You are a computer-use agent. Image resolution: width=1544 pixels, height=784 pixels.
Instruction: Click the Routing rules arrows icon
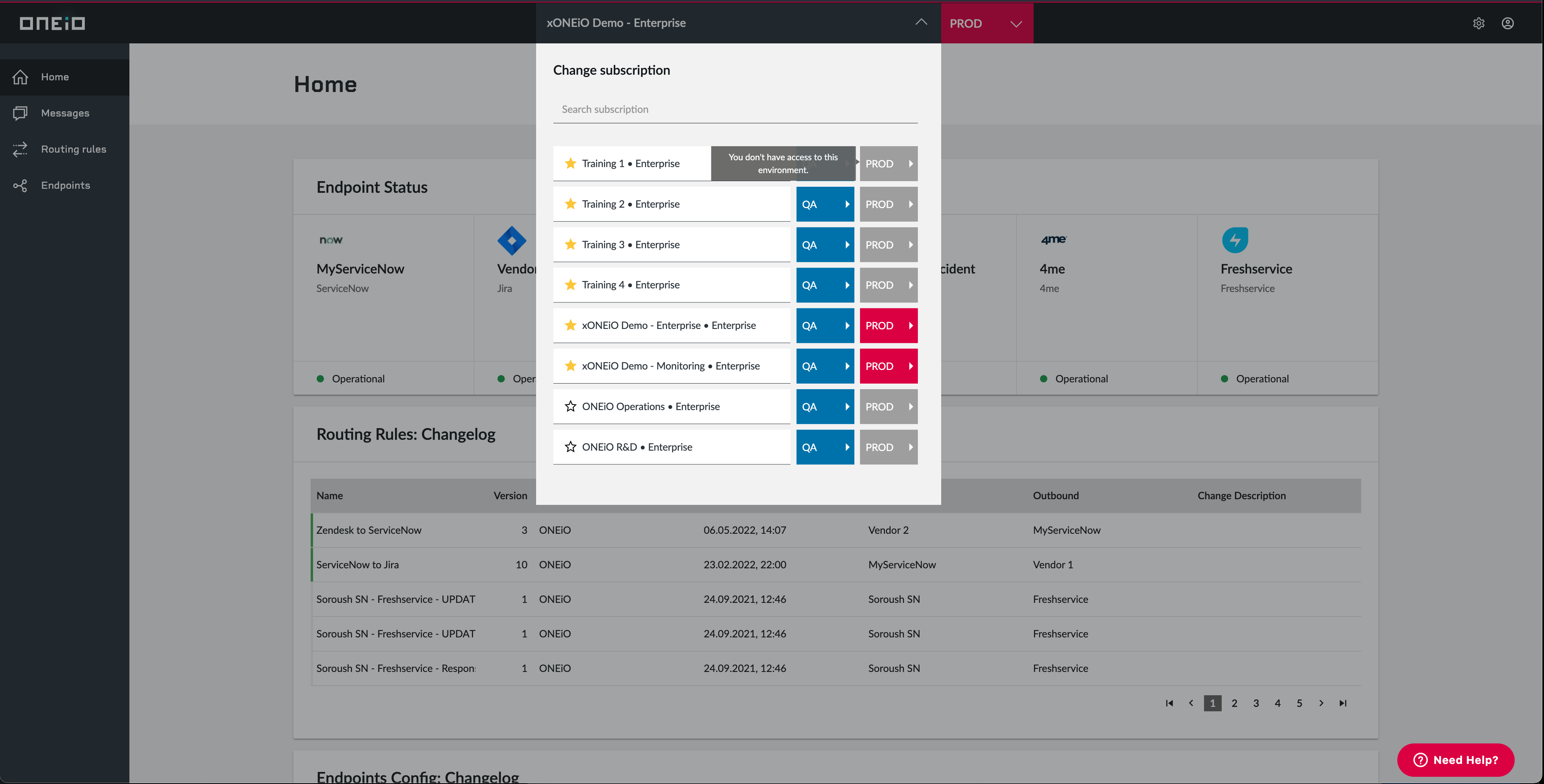(20, 149)
